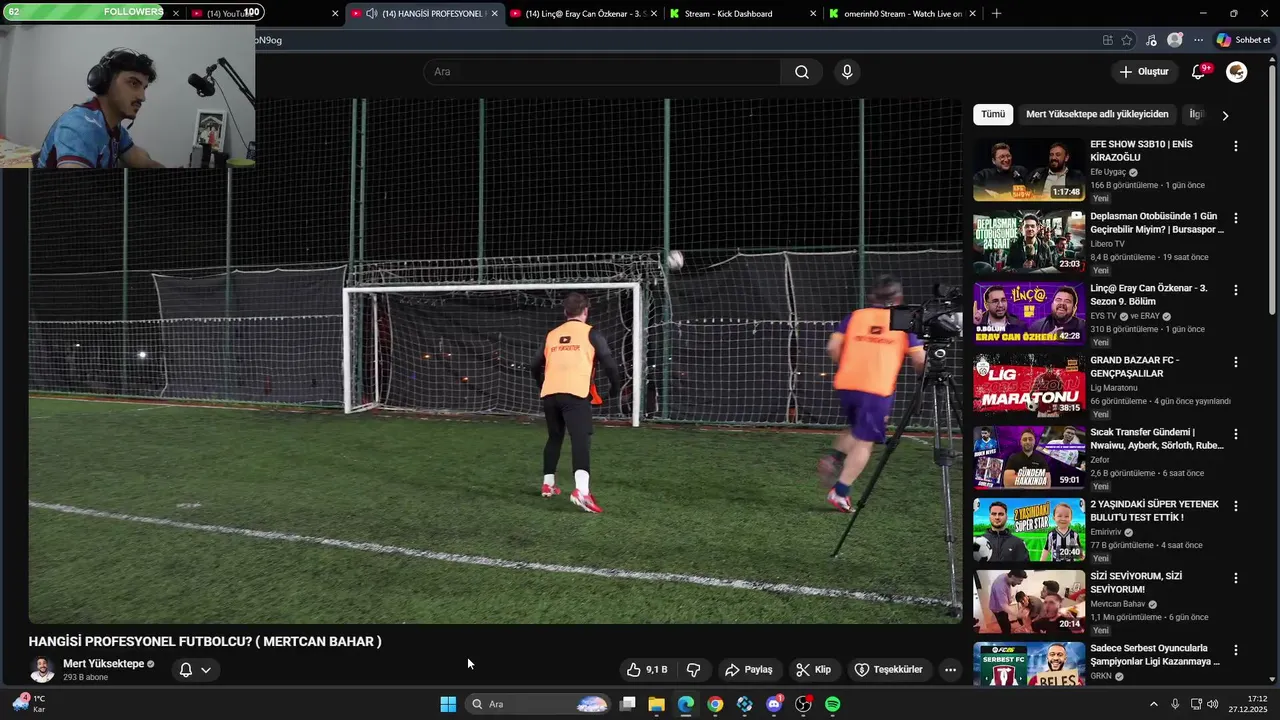
Task: Switch to HANGİSİ PROFESYONEL browser tab
Action: click(x=423, y=14)
